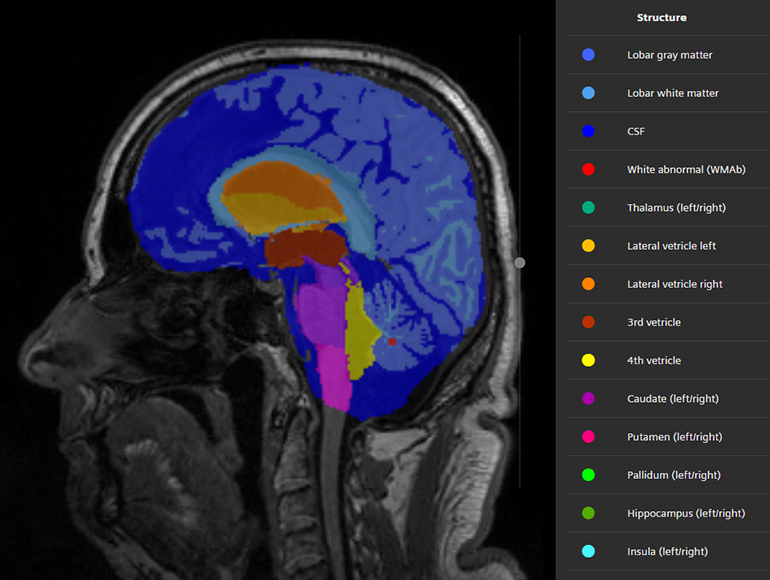Select 'Lateral vetricle right' label

pyautogui.click(x=675, y=284)
